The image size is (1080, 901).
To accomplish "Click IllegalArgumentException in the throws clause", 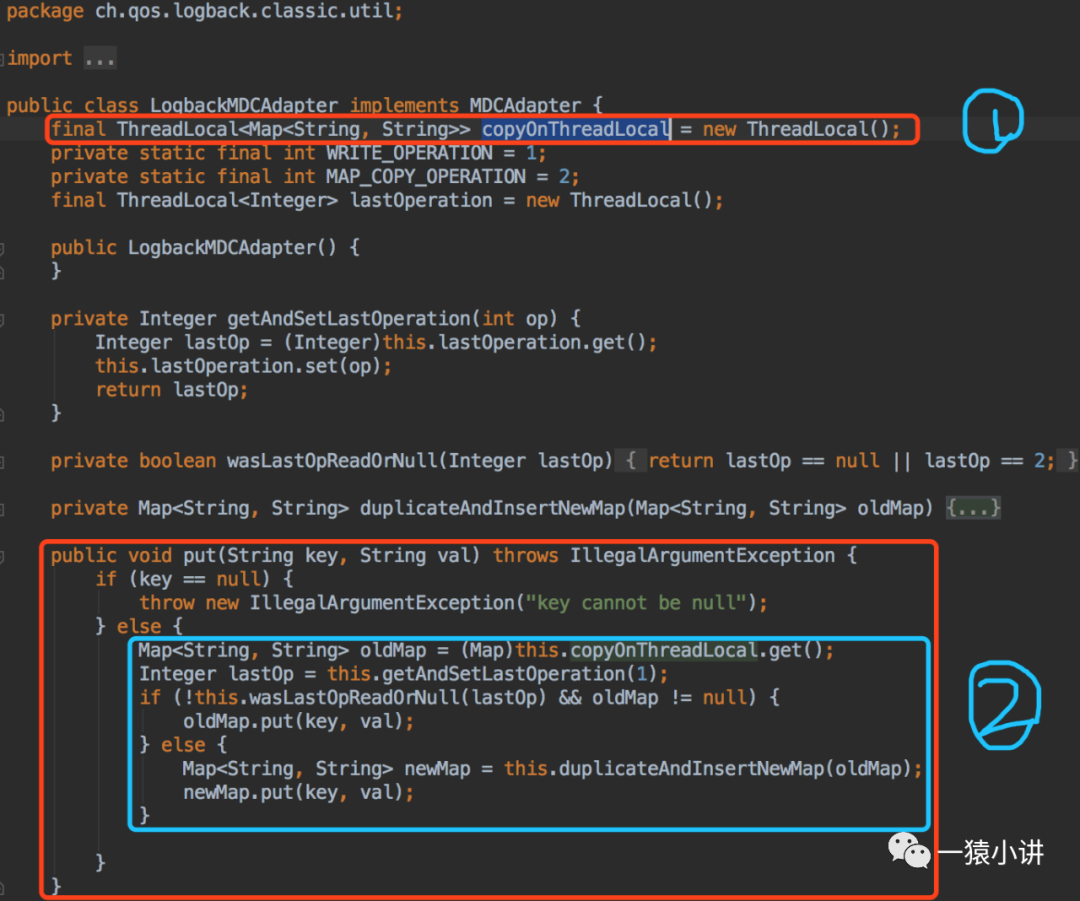I will pyautogui.click(x=703, y=555).
